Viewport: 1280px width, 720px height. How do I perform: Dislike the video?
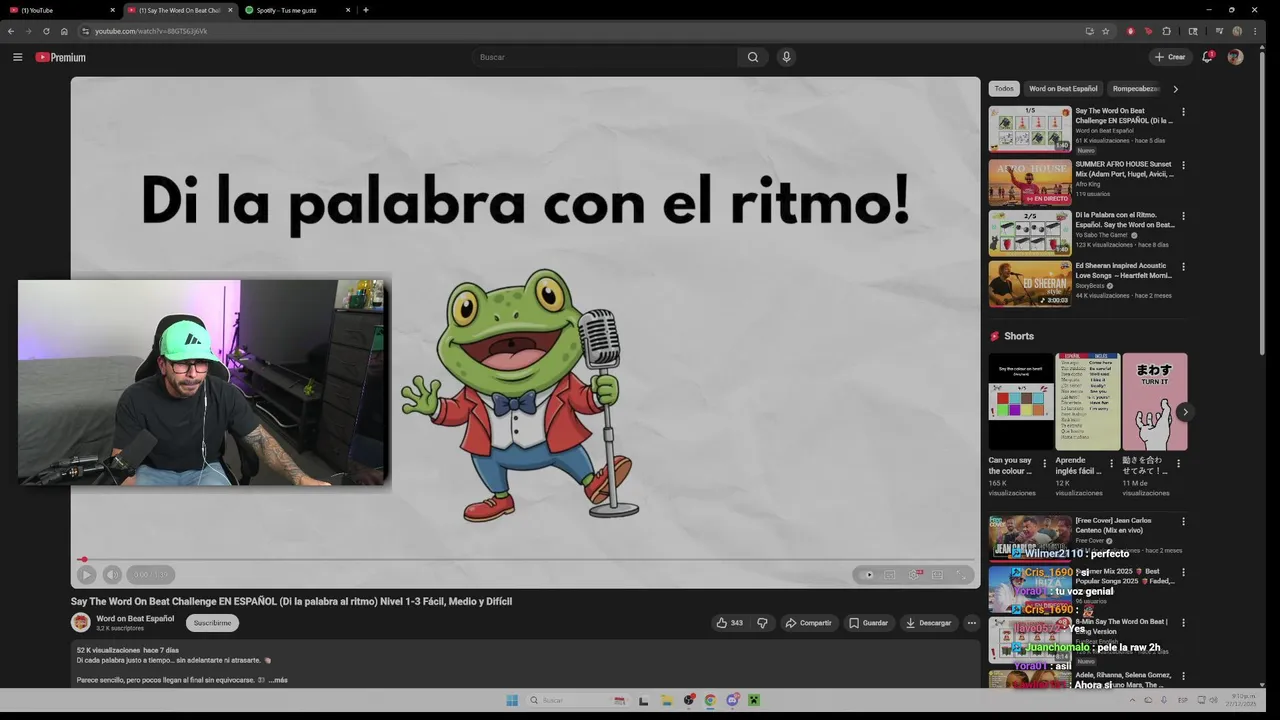pyautogui.click(x=762, y=623)
